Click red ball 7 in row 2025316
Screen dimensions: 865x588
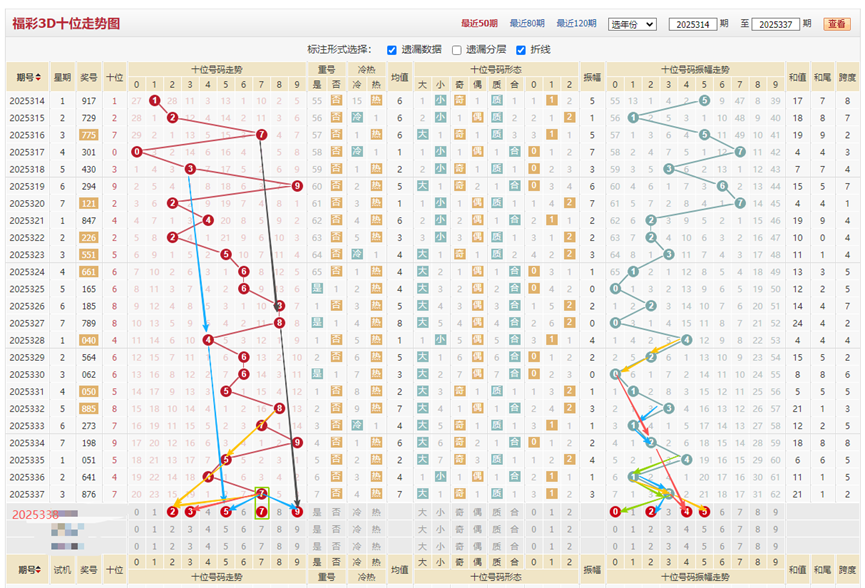tap(261, 135)
